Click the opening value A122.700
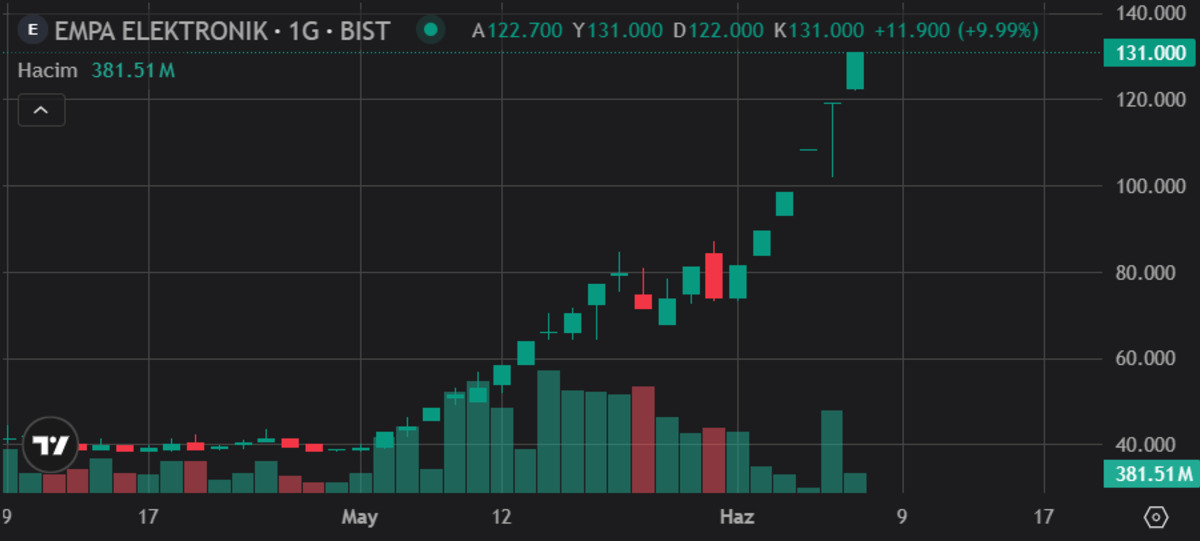1200x541 pixels. click(x=517, y=30)
